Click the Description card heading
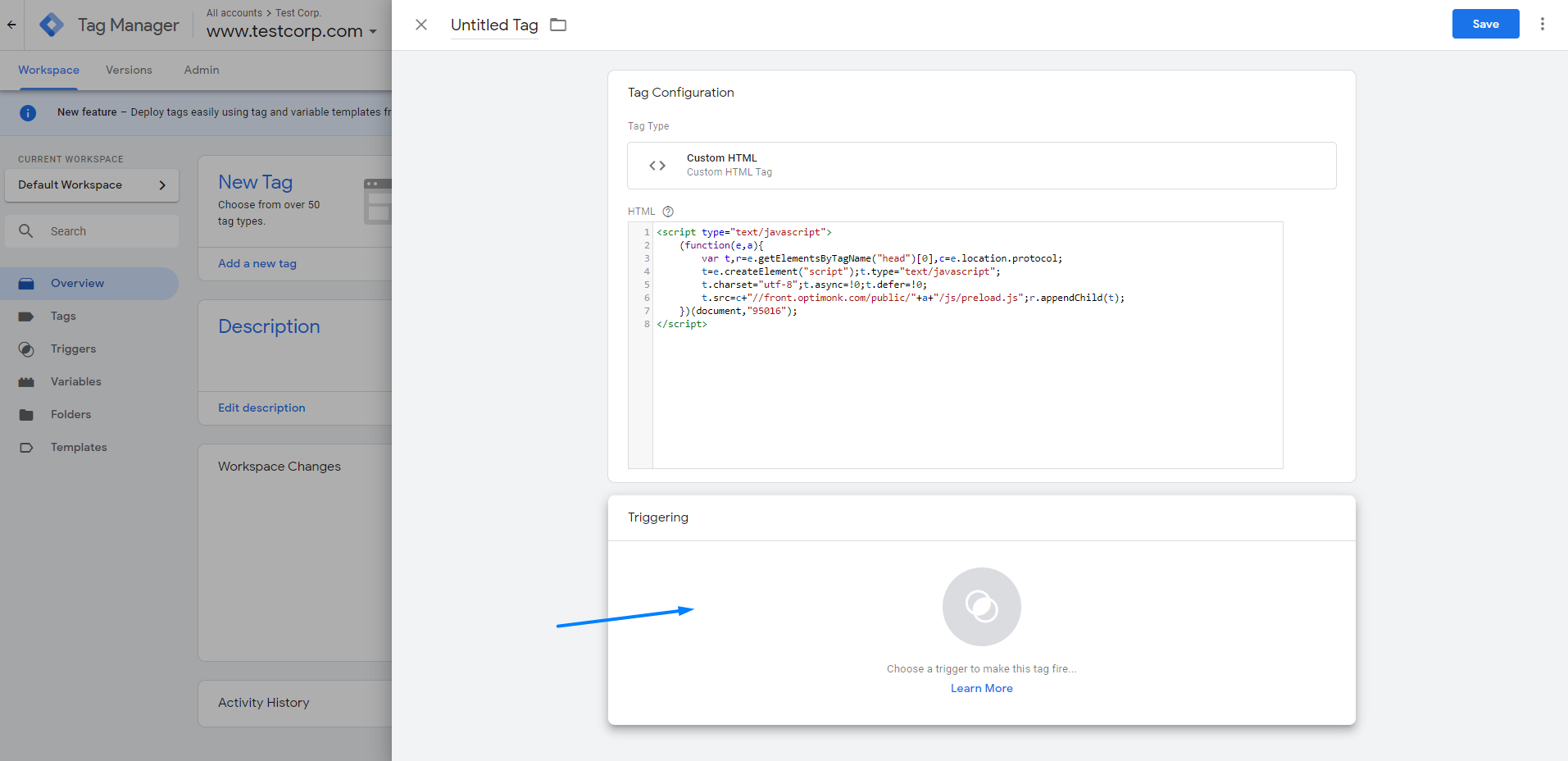The height and width of the screenshot is (761, 1568). tap(269, 326)
